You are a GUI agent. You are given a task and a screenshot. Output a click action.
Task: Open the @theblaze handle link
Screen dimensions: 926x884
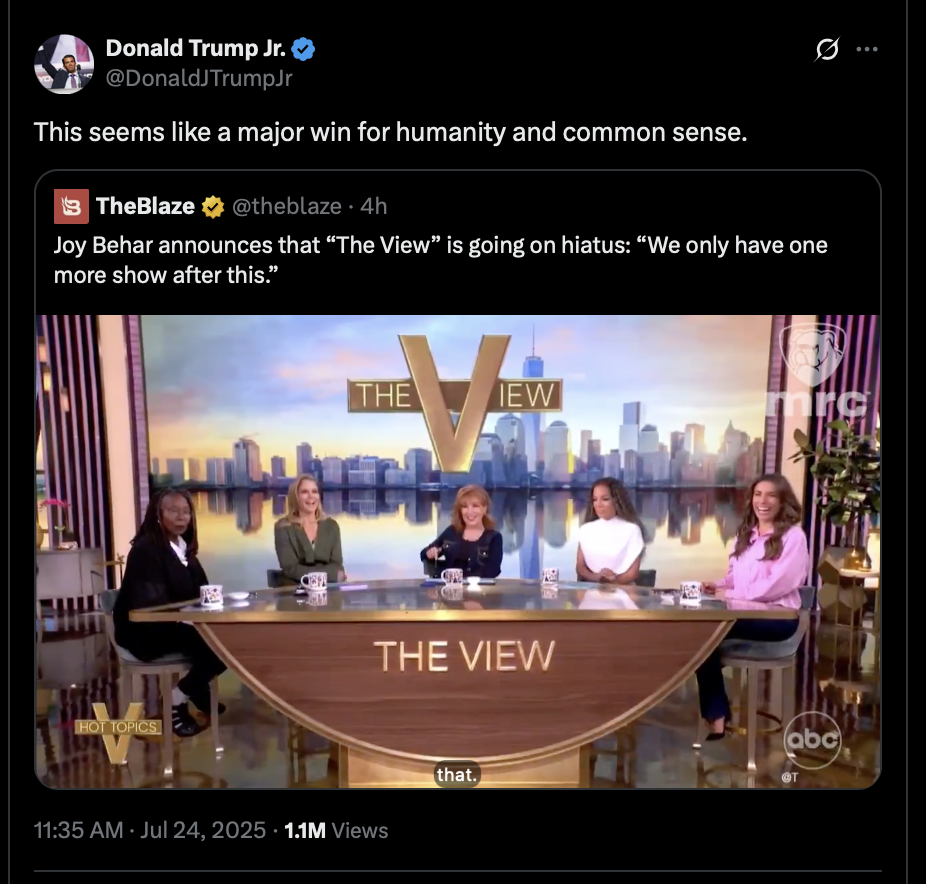pos(286,206)
